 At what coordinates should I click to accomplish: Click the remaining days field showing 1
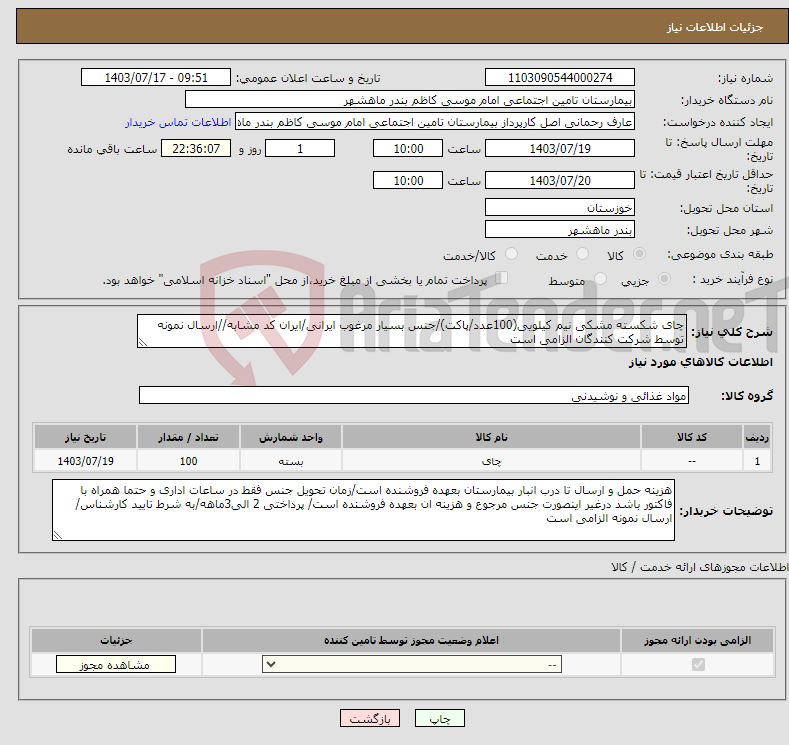[x=300, y=148]
